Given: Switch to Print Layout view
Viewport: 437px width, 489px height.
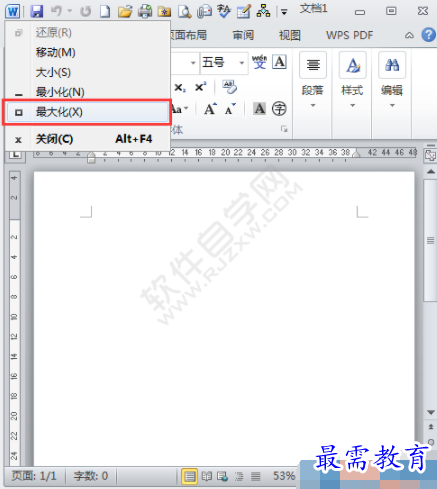Looking at the screenshot, I should pyautogui.click(x=189, y=476).
